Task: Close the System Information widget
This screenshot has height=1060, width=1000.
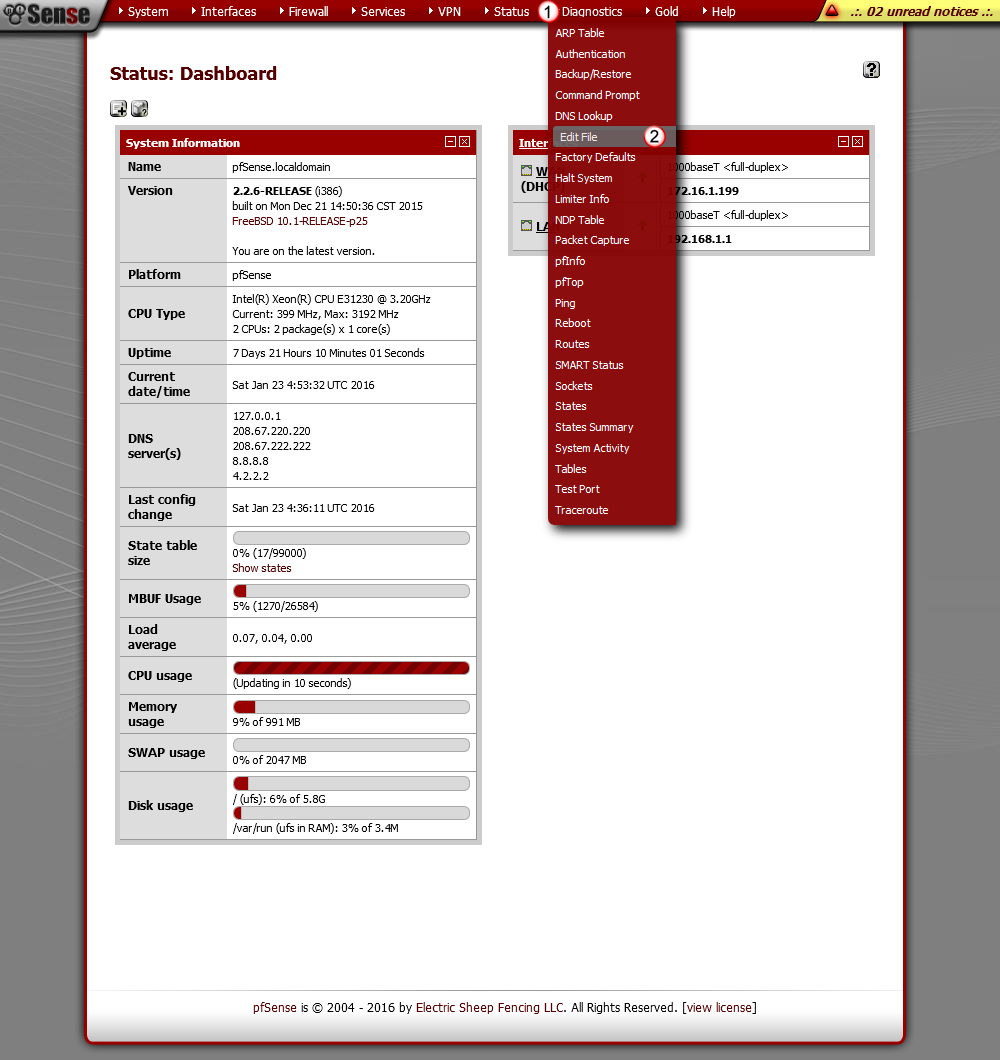Action: pos(465,141)
